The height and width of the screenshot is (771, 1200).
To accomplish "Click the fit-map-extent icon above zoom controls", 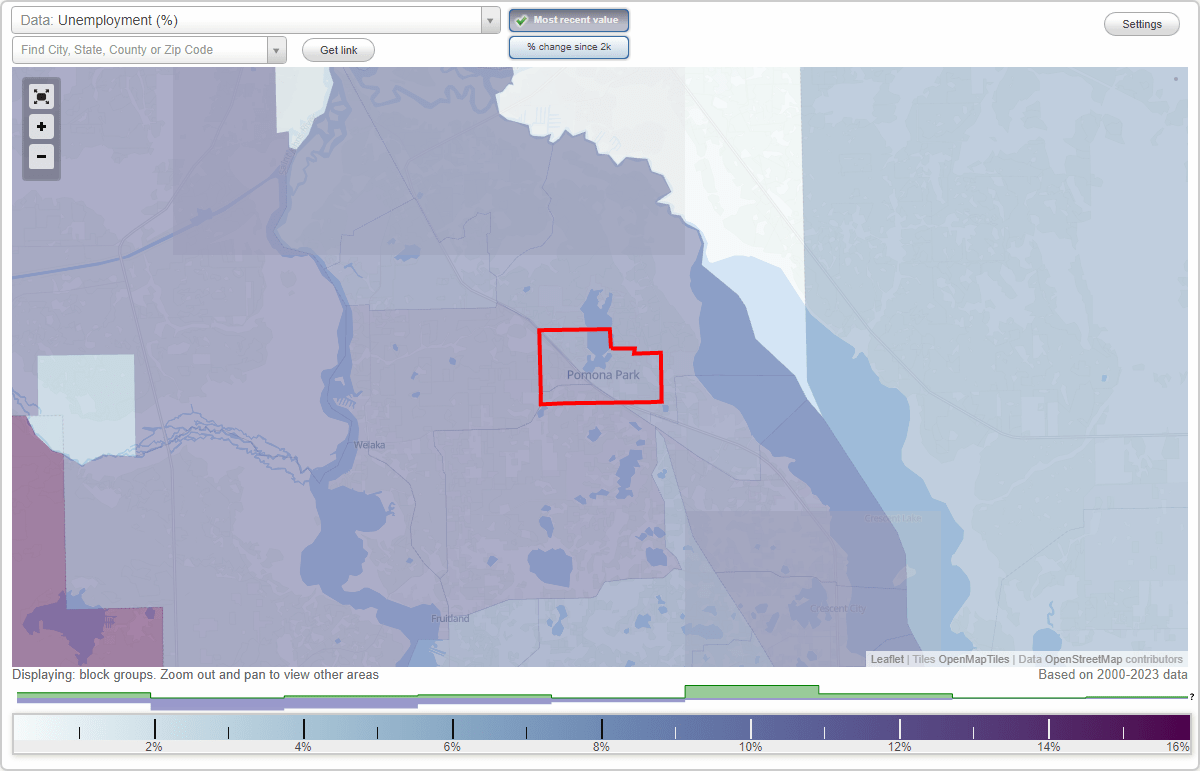I will (41, 96).
